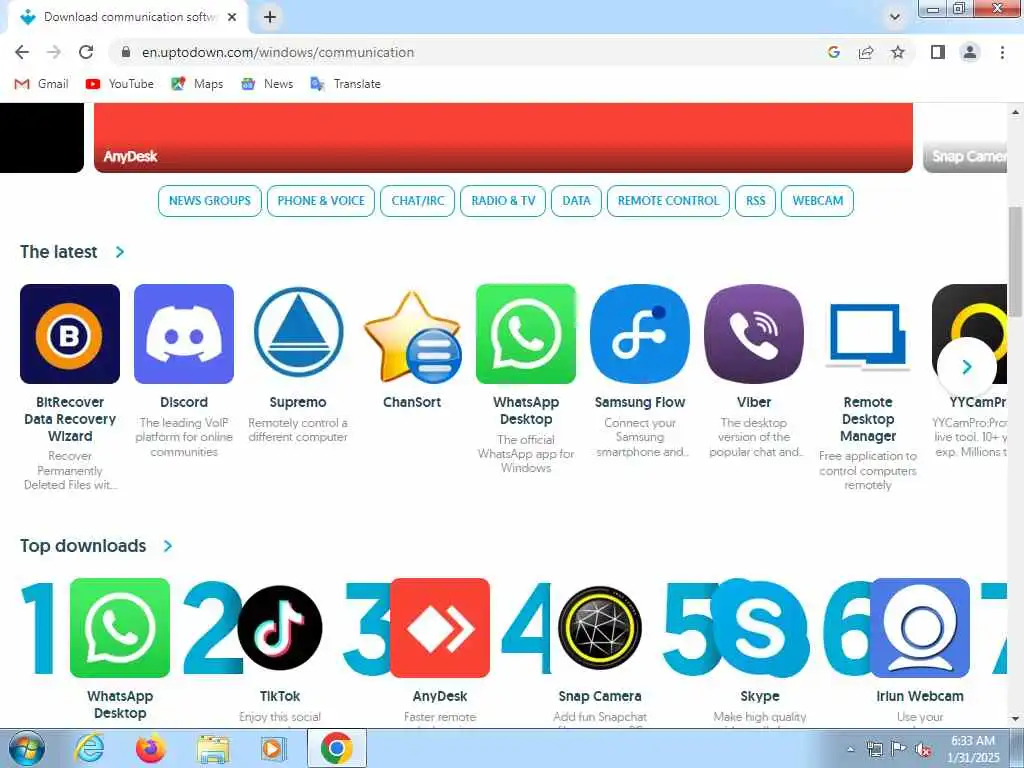Click the Samsung Flow title text
The width and height of the screenshot is (1024, 768).
point(640,402)
